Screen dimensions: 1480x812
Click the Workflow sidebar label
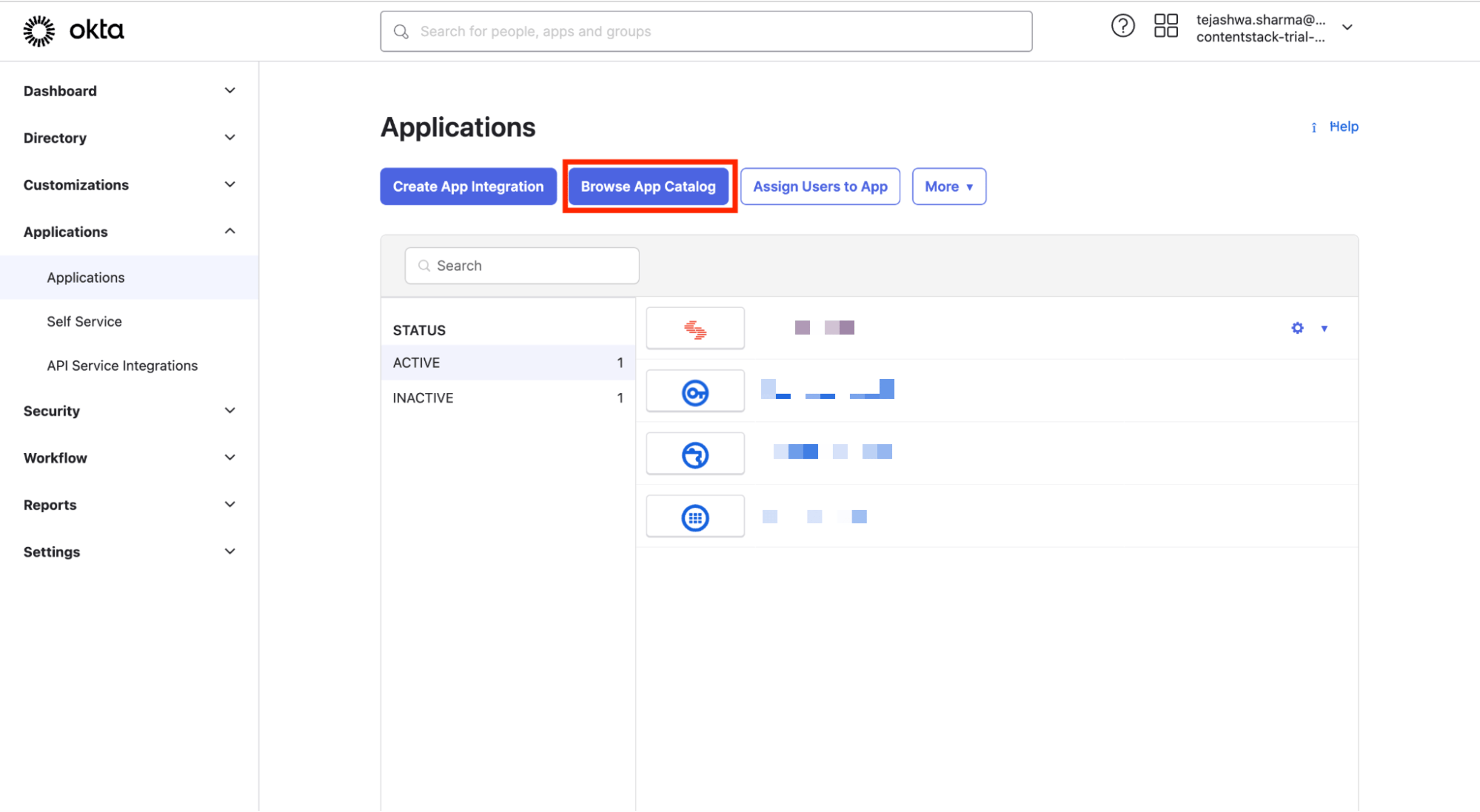point(55,459)
